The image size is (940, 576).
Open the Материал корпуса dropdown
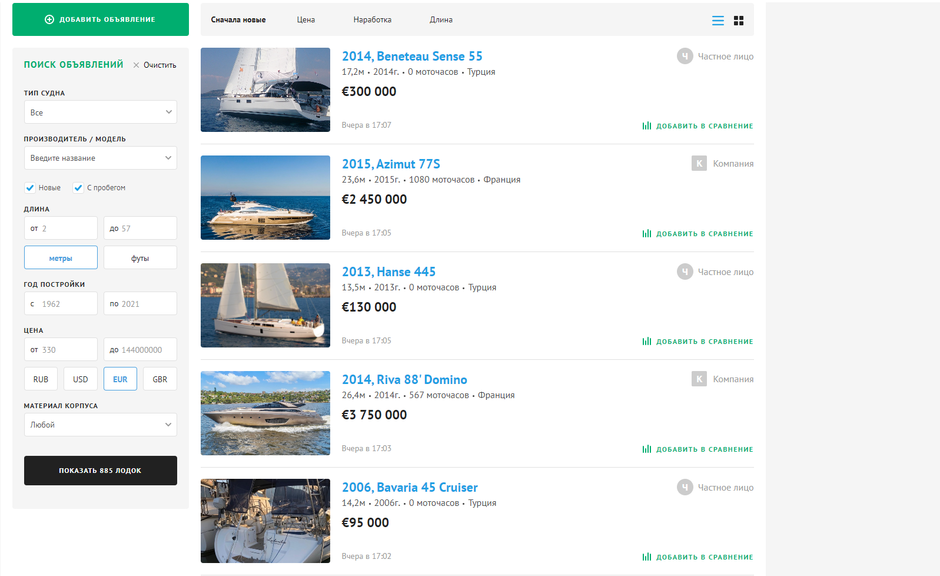(x=100, y=425)
